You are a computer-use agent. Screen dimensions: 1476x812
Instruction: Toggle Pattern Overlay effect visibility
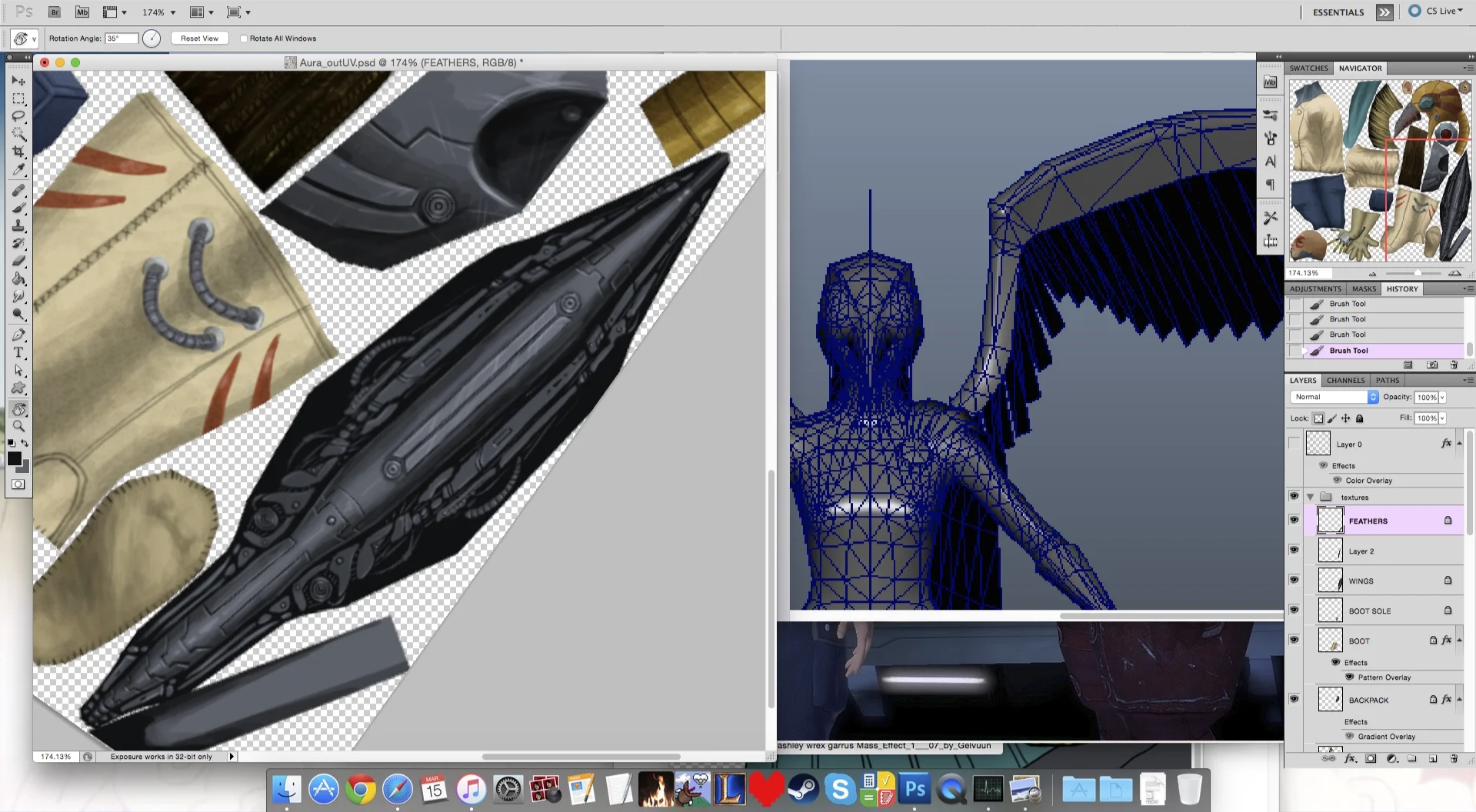click(x=1349, y=677)
